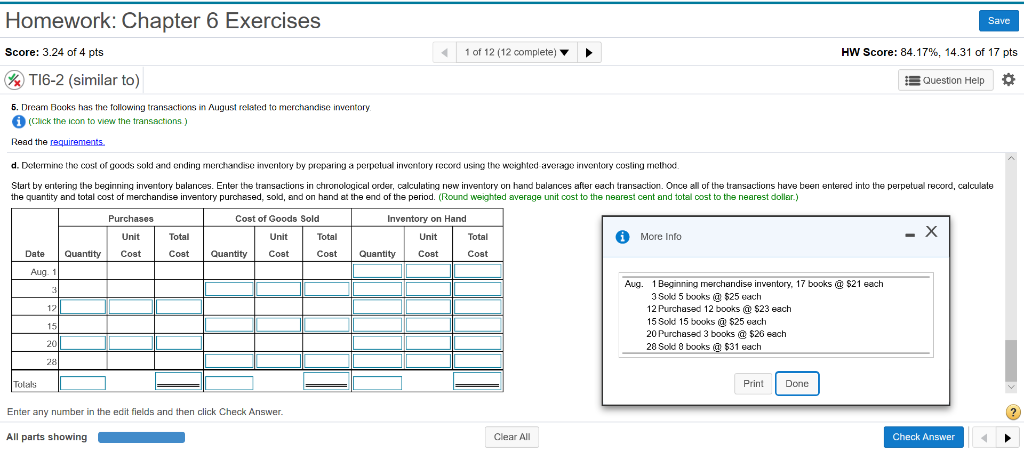Select Aug. 28 Cost of Goods Sold unit cost field
The image size is (1024, 452).
point(279,360)
